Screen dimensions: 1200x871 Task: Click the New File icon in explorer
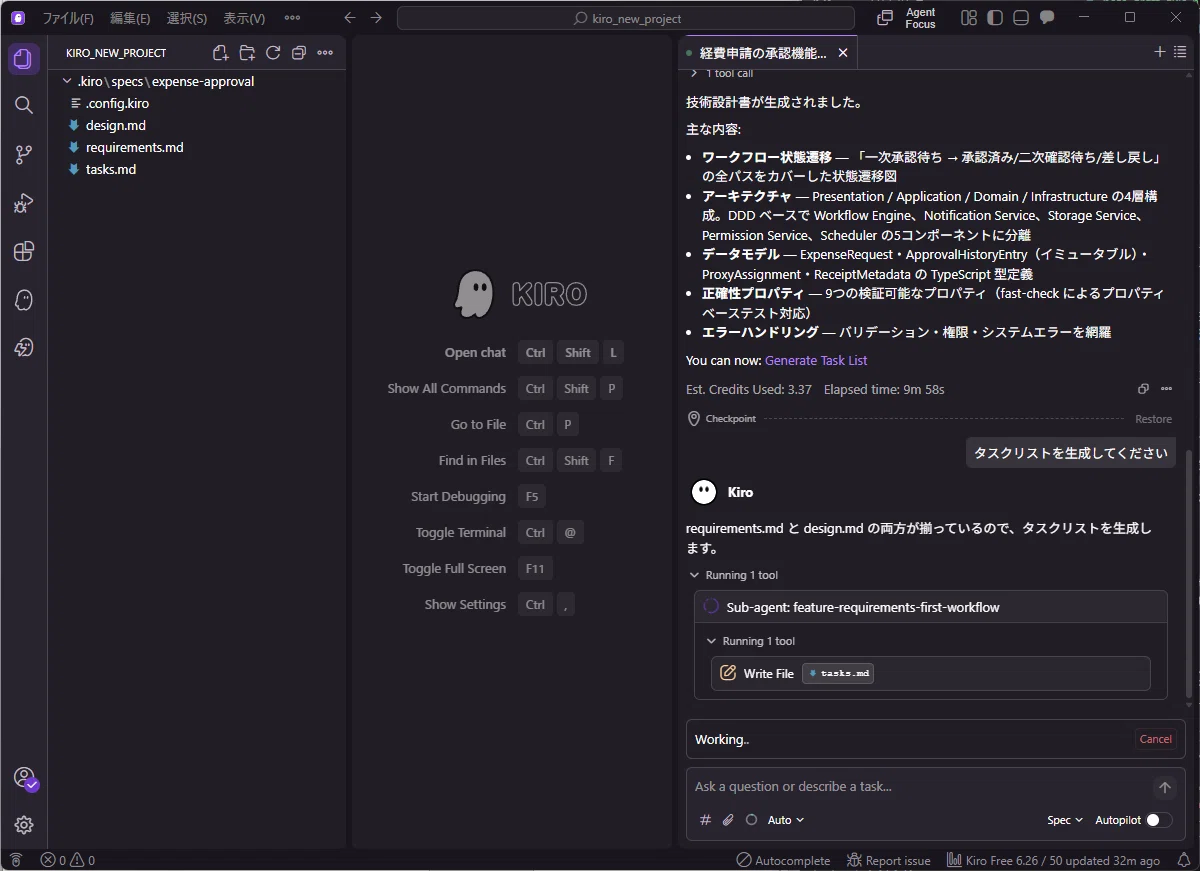tap(221, 53)
